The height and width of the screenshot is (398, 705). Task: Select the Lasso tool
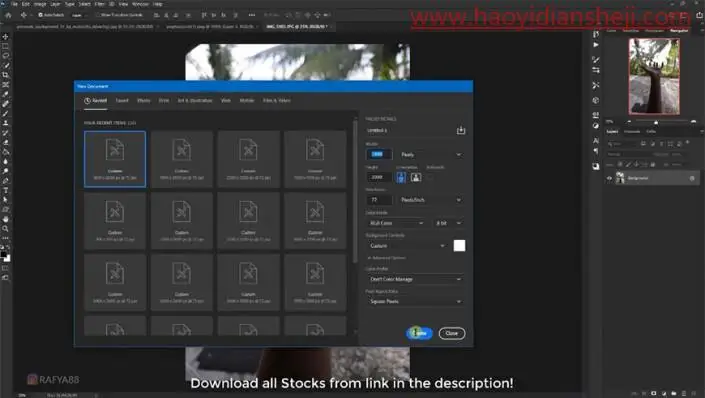tap(5, 56)
